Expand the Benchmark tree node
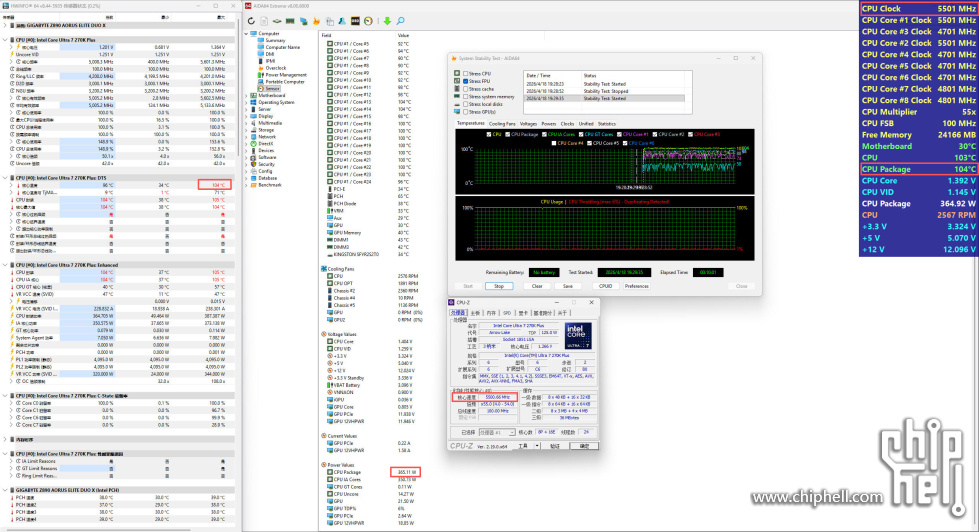 pos(246,185)
